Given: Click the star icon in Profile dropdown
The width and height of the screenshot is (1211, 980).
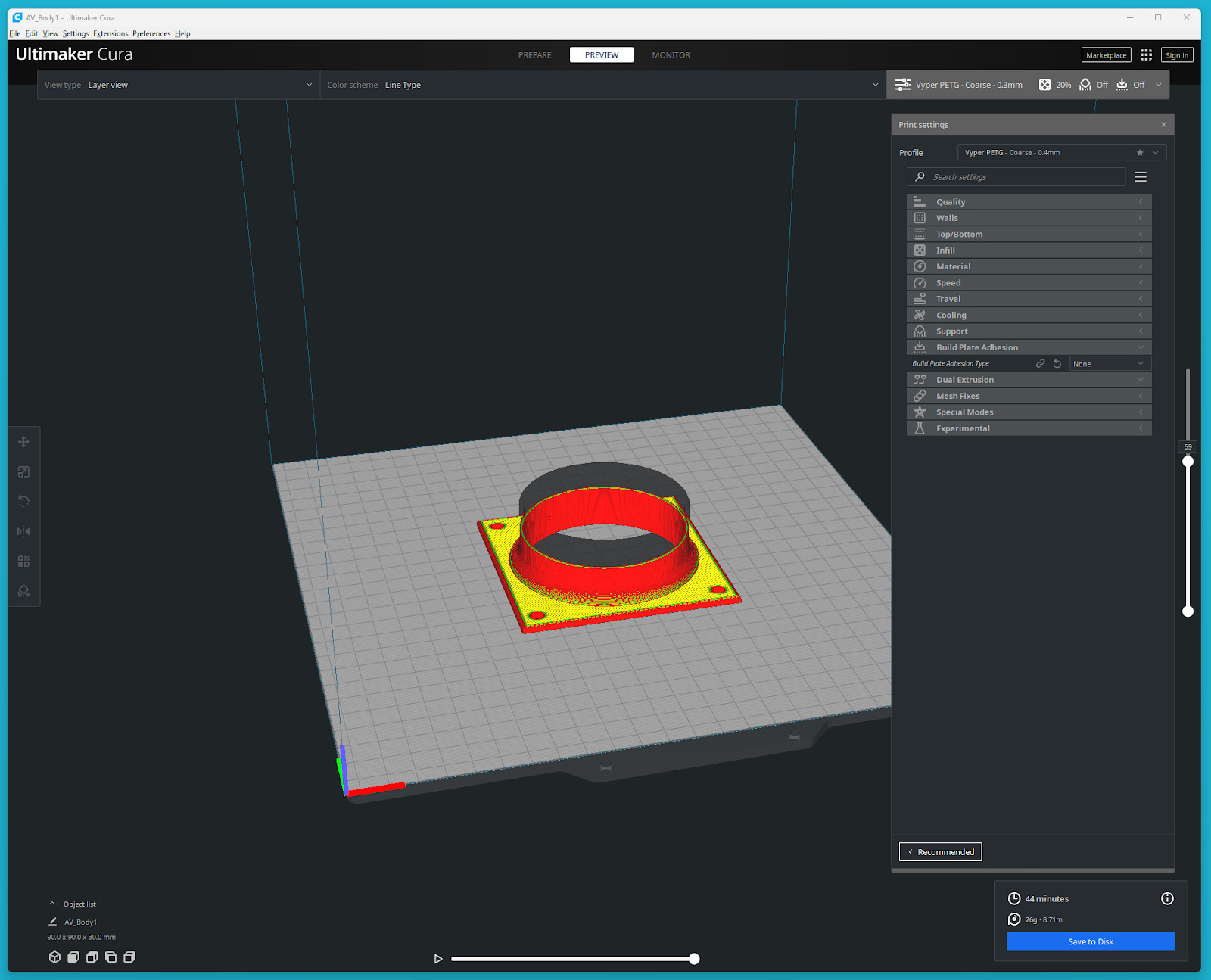Looking at the screenshot, I should tap(1140, 153).
